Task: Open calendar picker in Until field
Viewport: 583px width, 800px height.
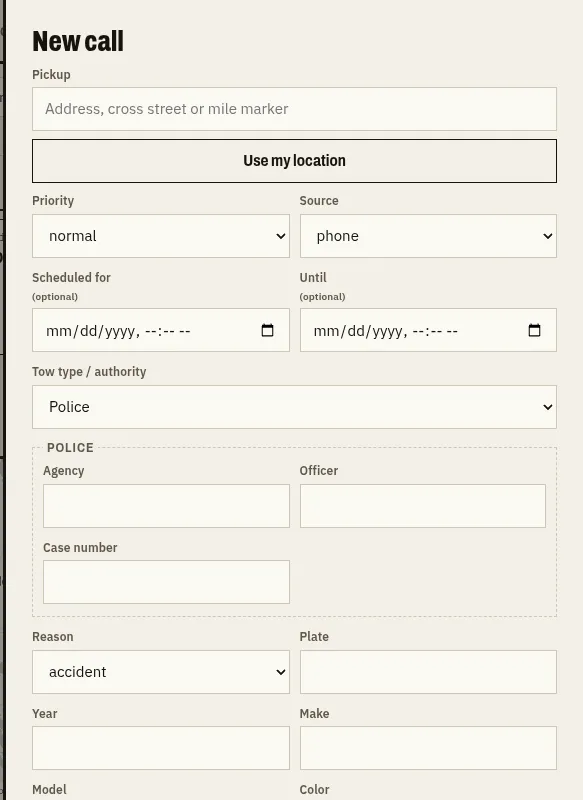Action: 534,330
